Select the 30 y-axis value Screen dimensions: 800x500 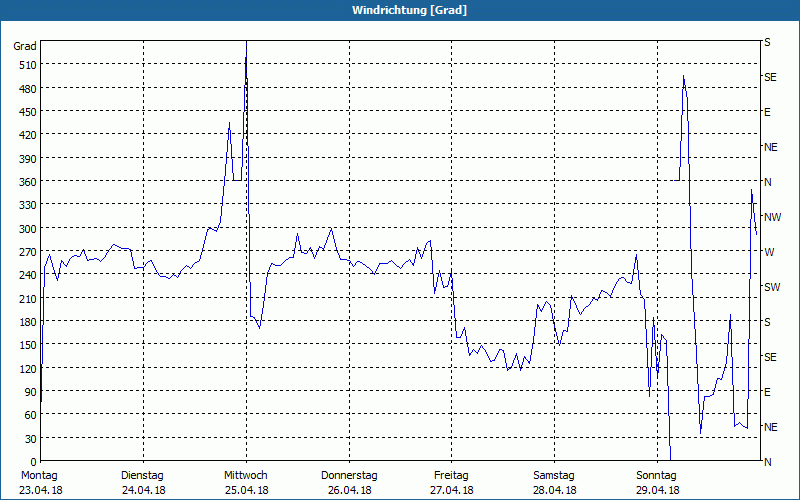tap(31, 438)
